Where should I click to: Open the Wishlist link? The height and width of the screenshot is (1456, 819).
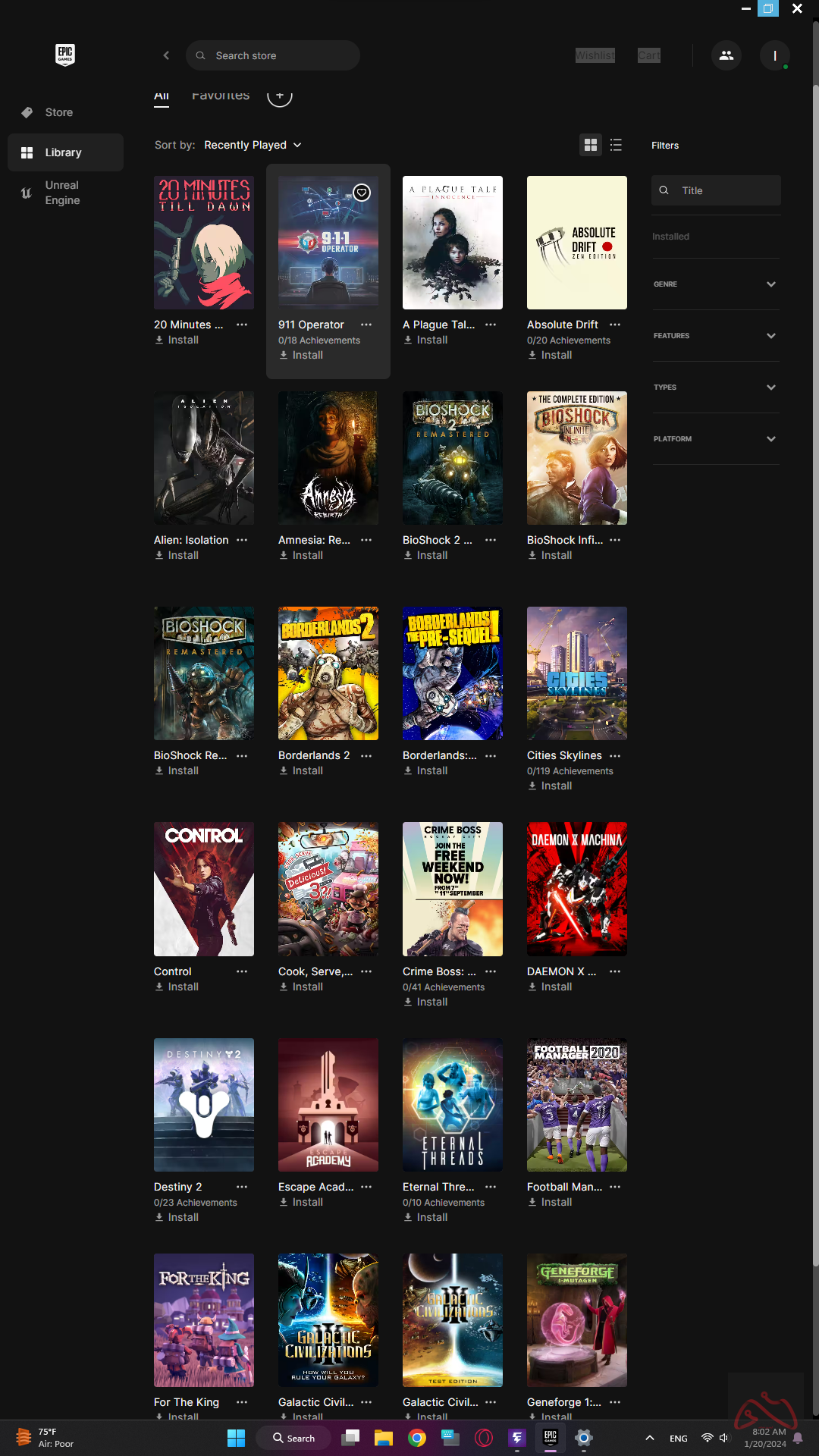[x=595, y=55]
